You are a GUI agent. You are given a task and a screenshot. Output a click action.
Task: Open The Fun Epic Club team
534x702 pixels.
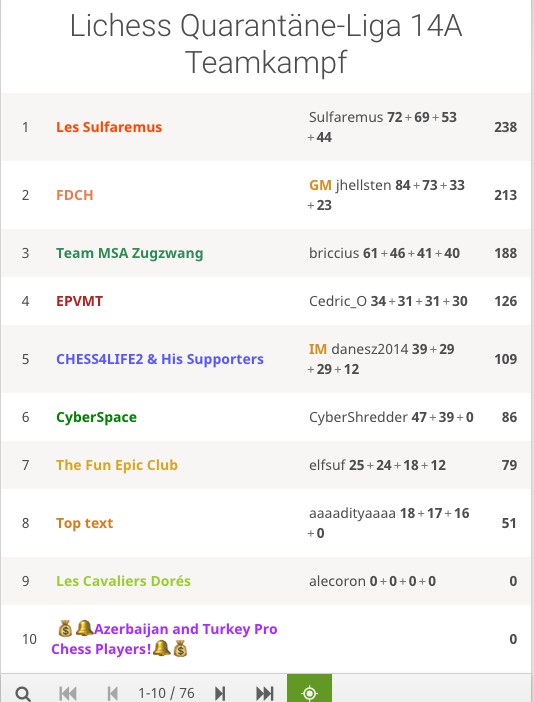[x=117, y=465]
